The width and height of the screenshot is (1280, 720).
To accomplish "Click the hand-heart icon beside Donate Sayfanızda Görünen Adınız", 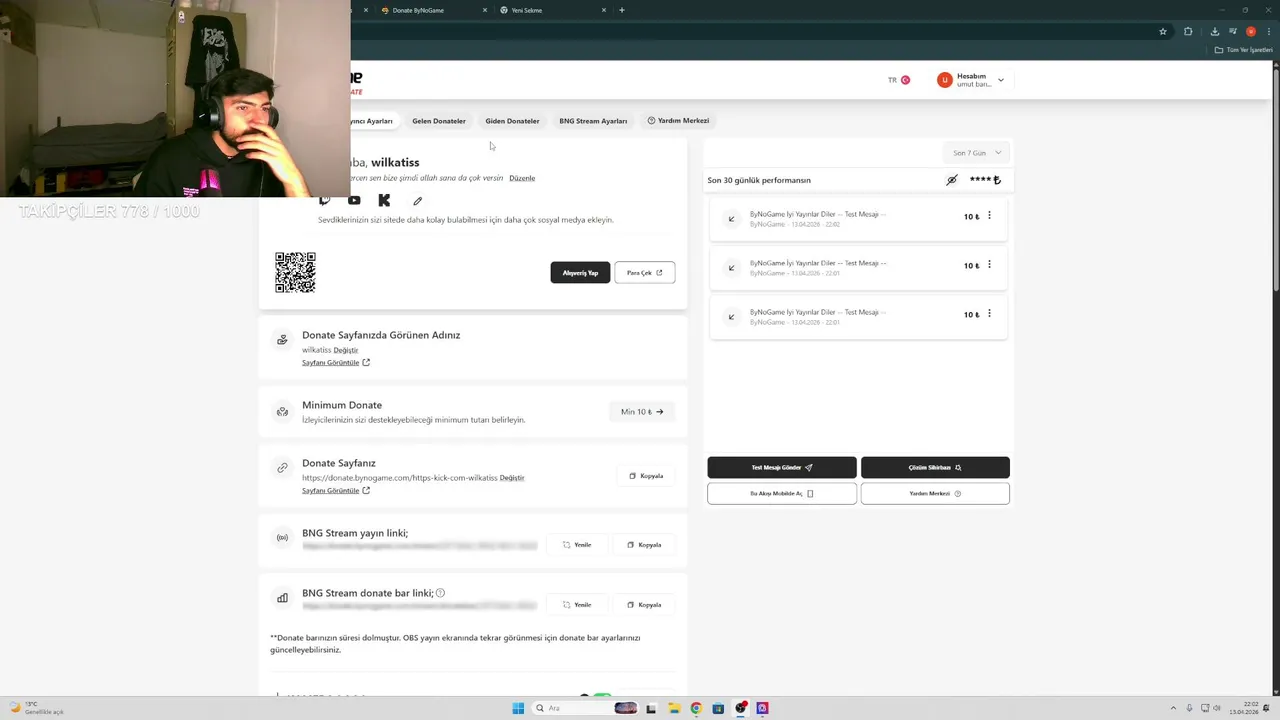I will [282, 340].
